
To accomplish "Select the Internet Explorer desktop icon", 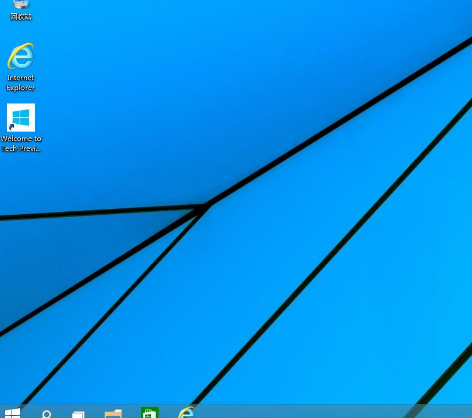I will click(21, 56).
